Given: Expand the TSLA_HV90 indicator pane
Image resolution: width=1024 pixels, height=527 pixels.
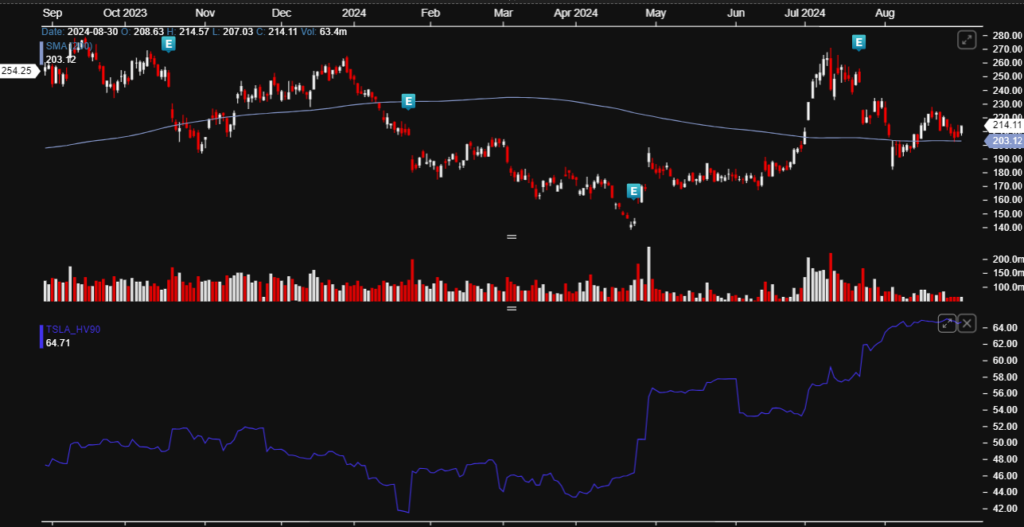Looking at the screenshot, I should click(947, 323).
